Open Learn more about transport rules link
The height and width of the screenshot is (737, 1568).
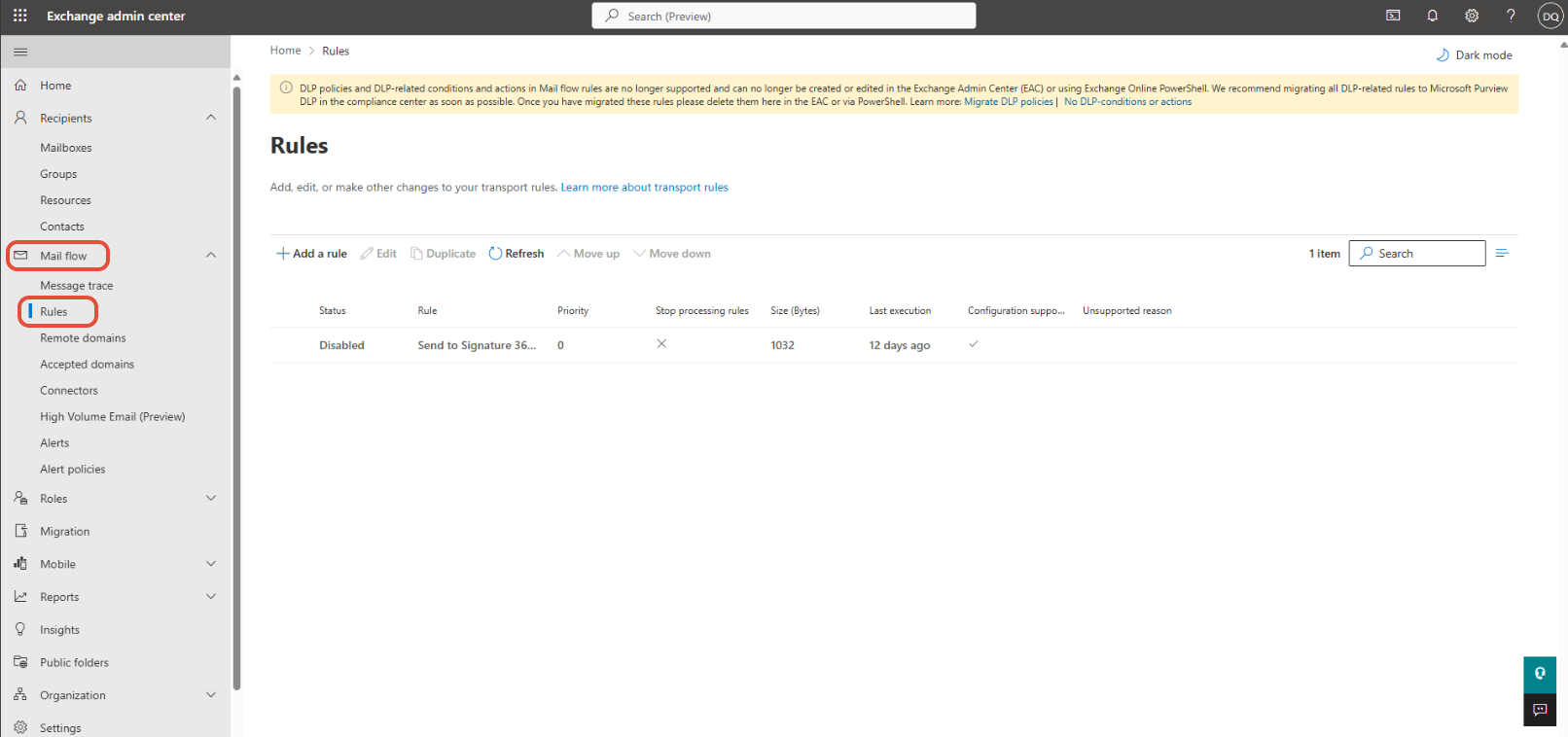(x=644, y=188)
